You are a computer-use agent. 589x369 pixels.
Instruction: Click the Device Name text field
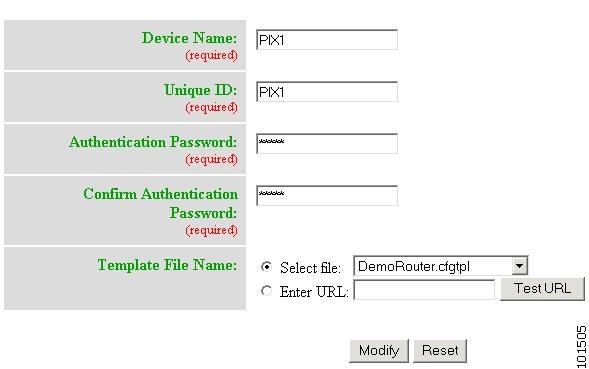pyautogui.click(x=327, y=39)
